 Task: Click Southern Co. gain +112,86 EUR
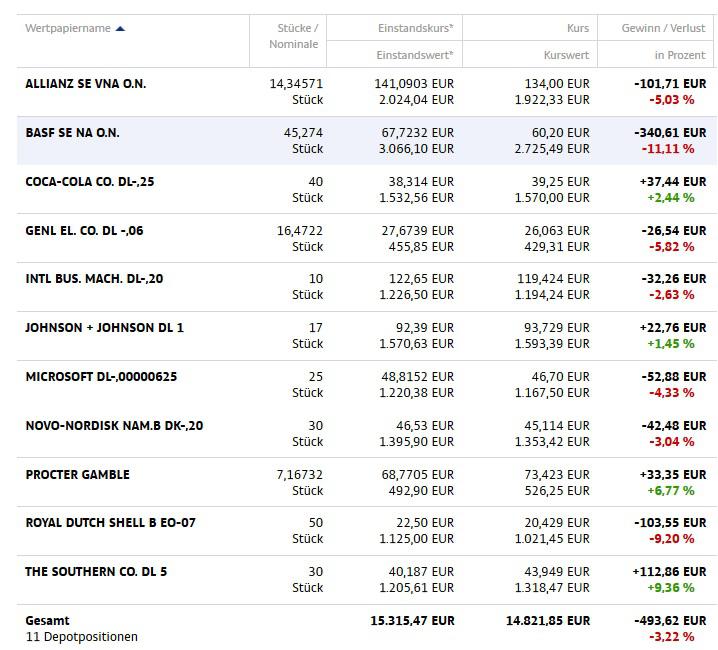point(669,572)
